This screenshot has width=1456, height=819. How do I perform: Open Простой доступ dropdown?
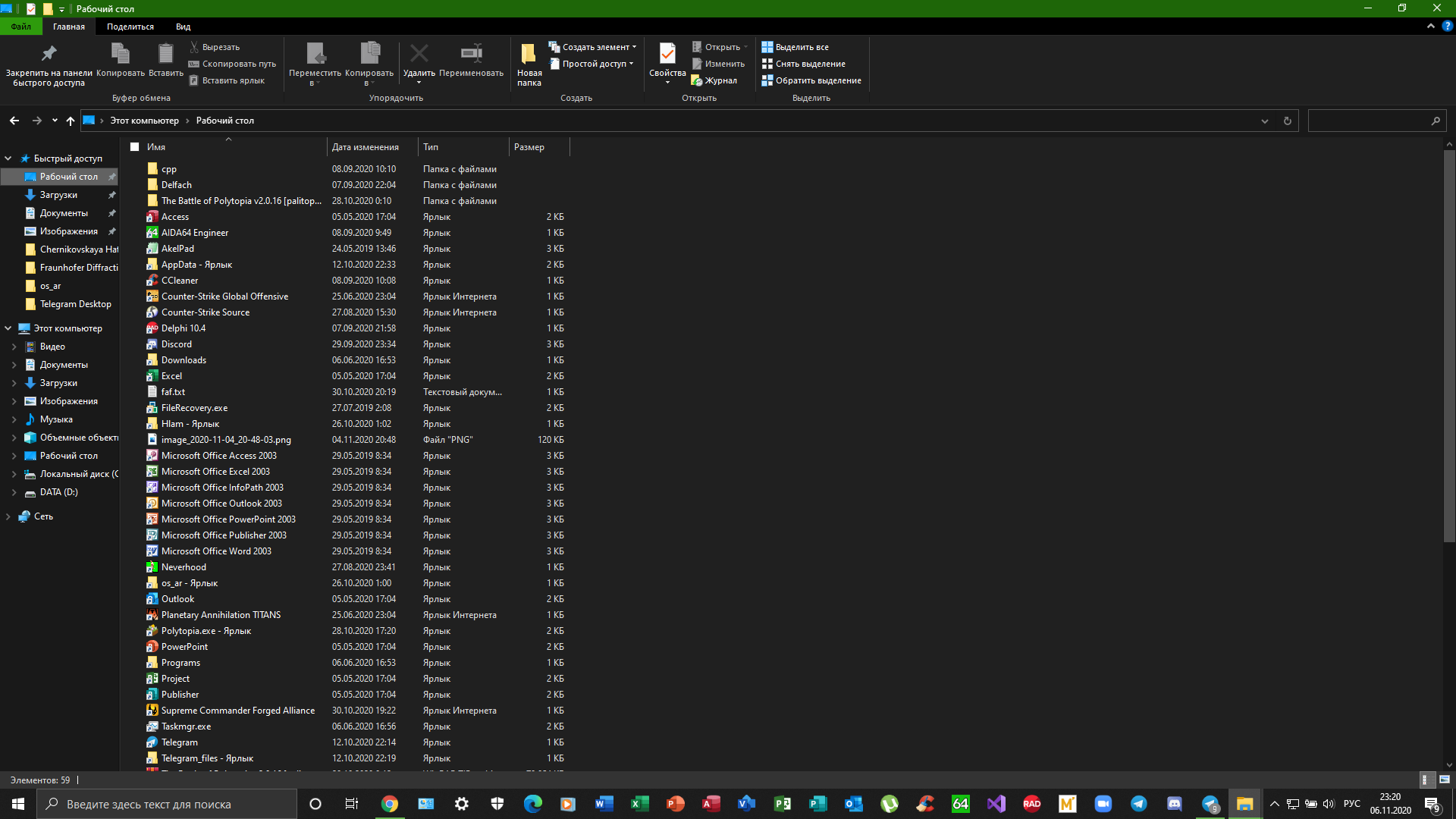point(591,64)
